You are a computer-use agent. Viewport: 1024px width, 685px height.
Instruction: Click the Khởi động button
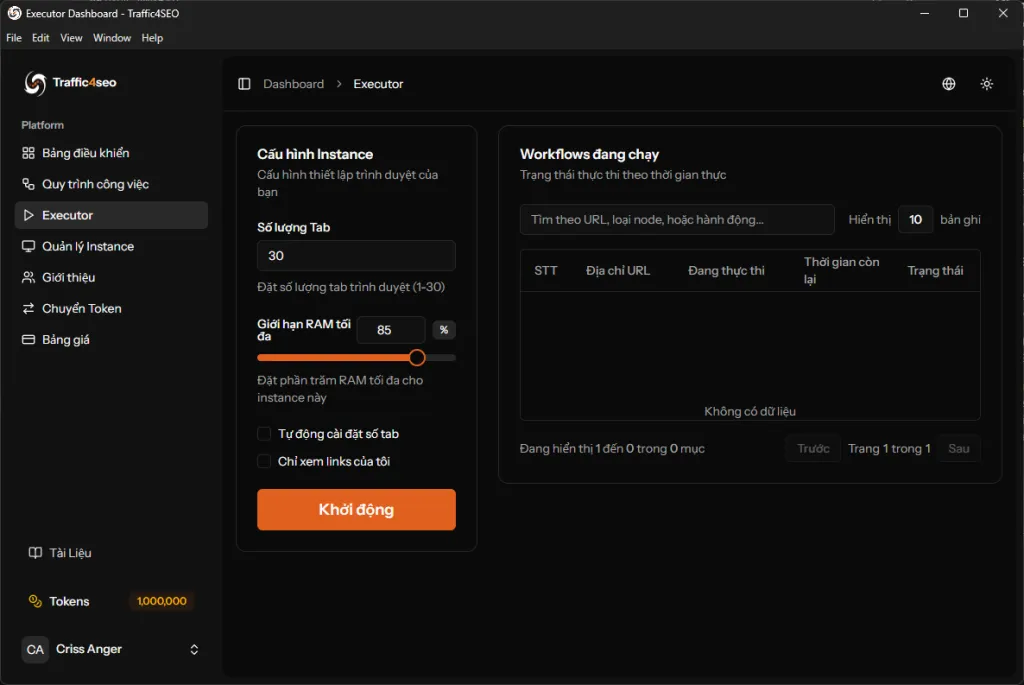click(x=357, y=509)
